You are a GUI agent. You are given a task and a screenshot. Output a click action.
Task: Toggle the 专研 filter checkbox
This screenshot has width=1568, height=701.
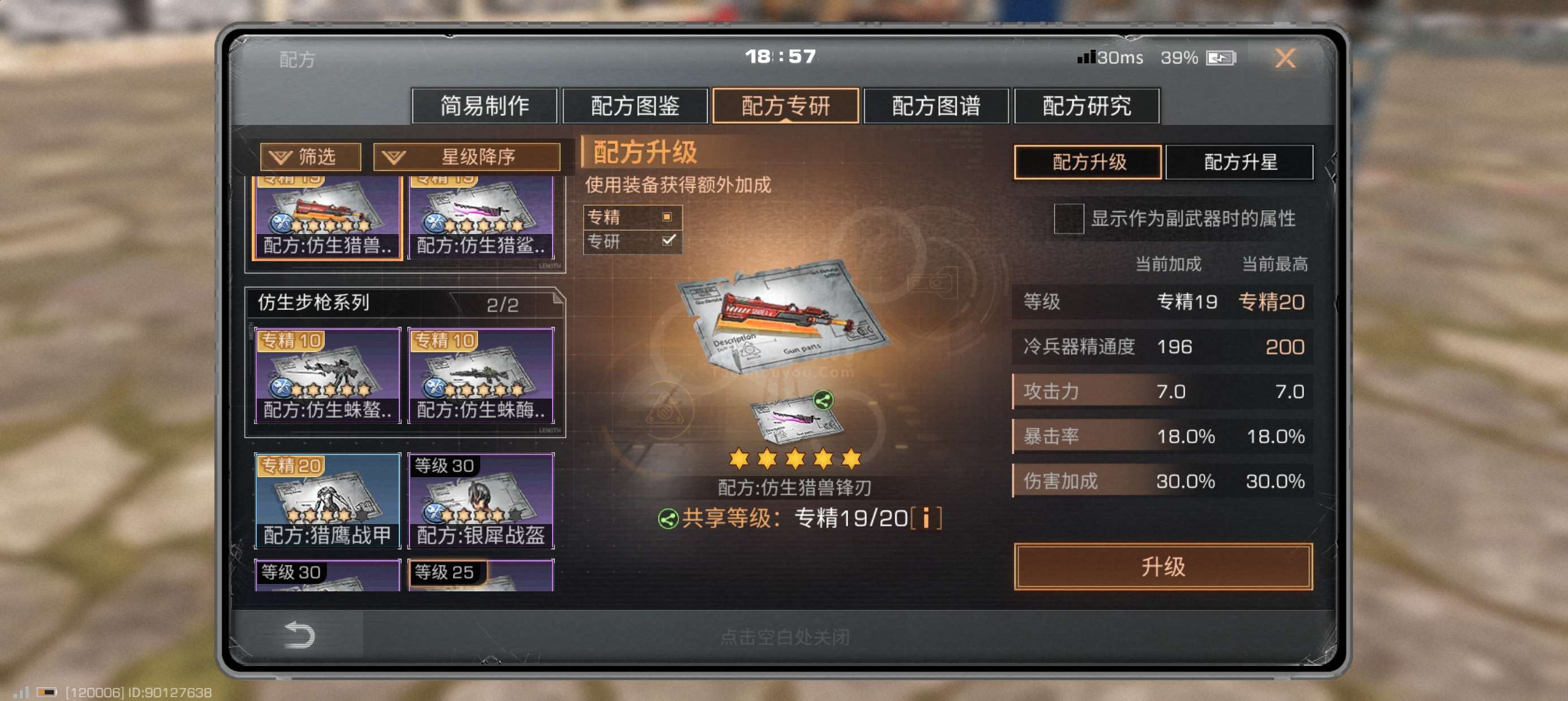[x=667, y=240]
